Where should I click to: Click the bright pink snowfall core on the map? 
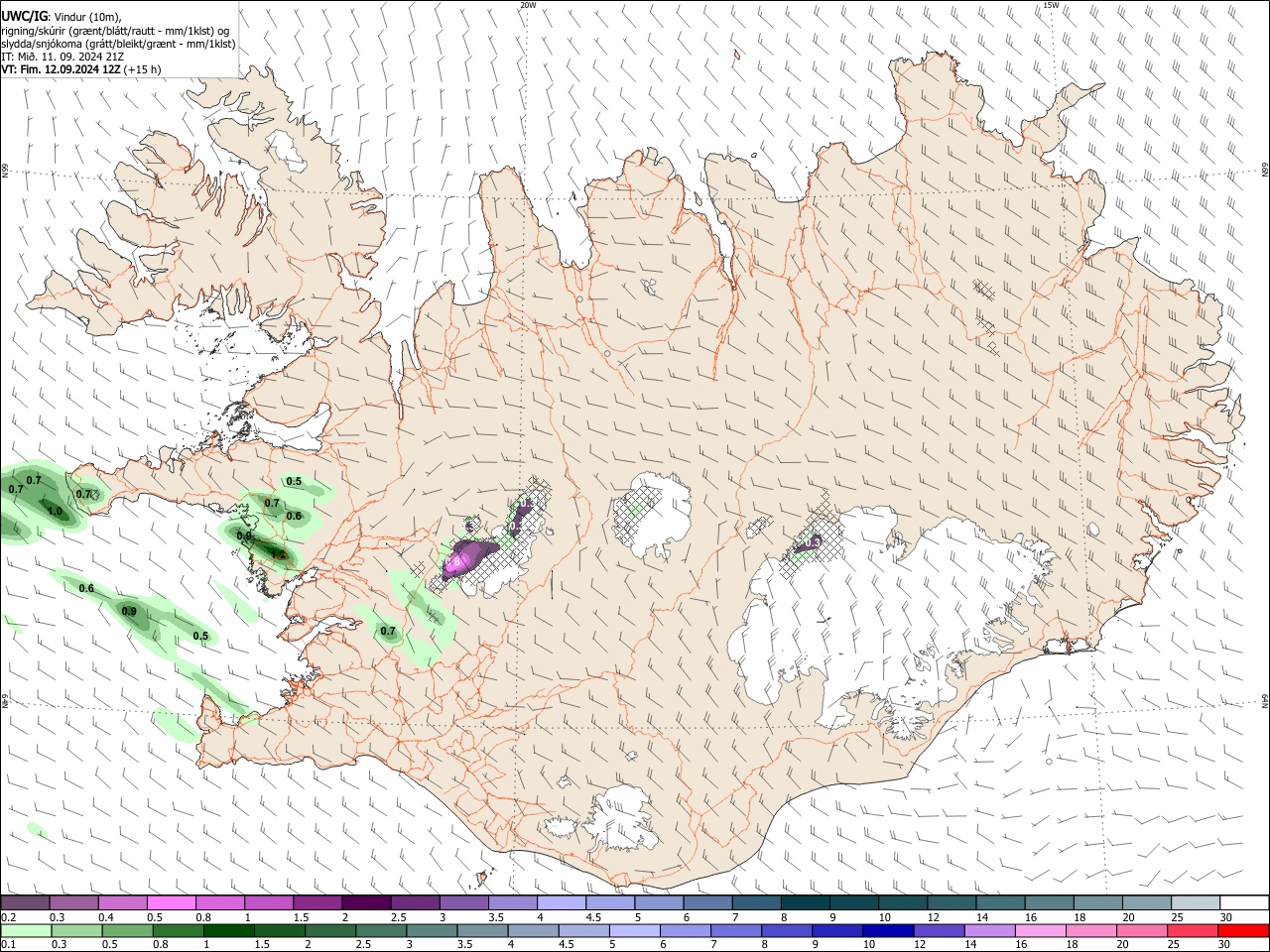454,563
